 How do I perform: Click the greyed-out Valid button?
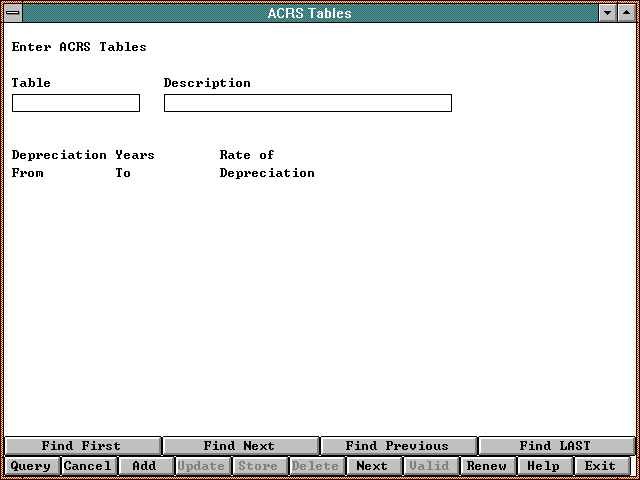(429, 466)
